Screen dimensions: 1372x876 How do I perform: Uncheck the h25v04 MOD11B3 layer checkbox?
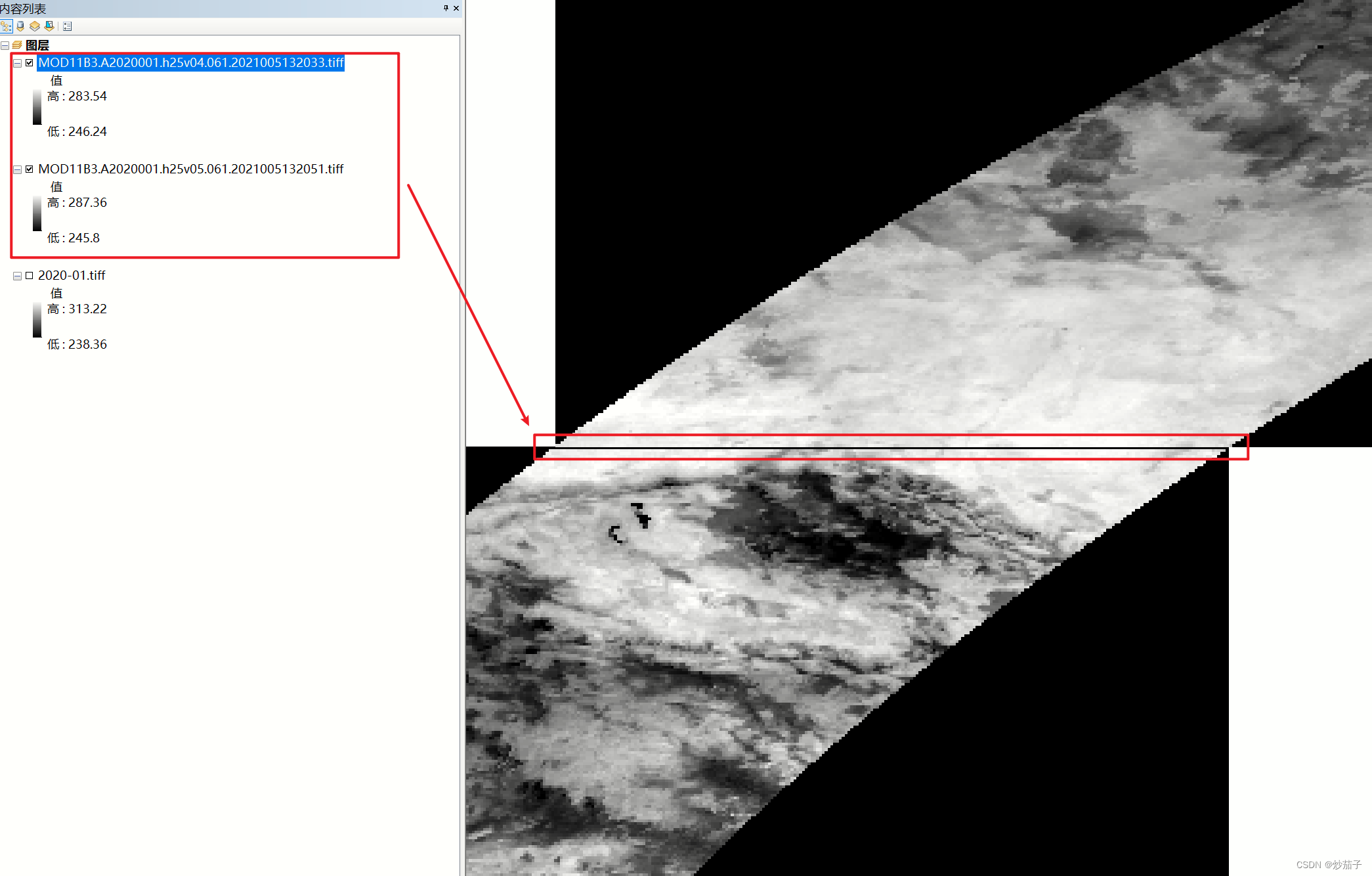(x=30, y=63)
